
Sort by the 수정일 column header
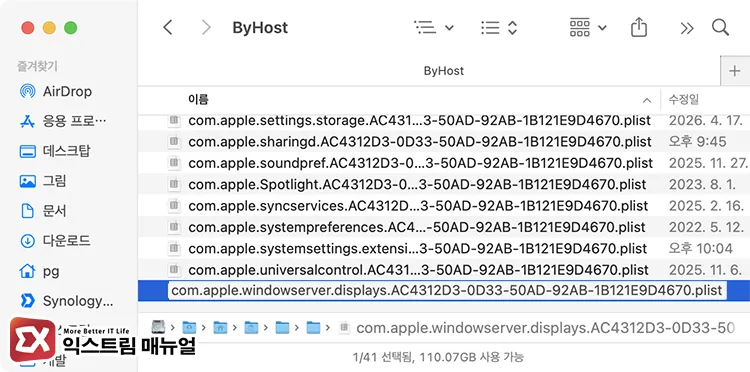pos(683,100)
